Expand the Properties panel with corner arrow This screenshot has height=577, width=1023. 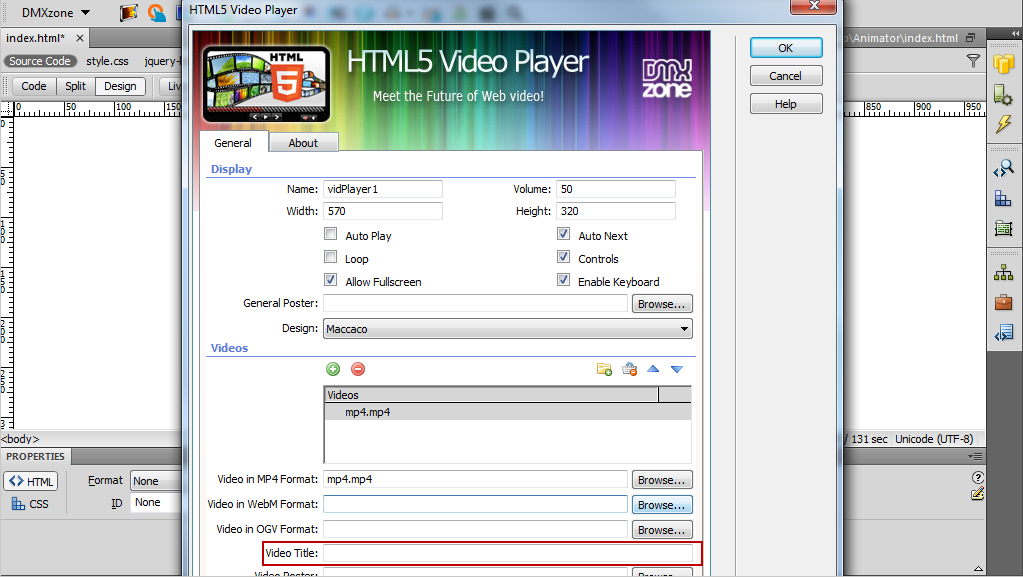pos(978,569)
